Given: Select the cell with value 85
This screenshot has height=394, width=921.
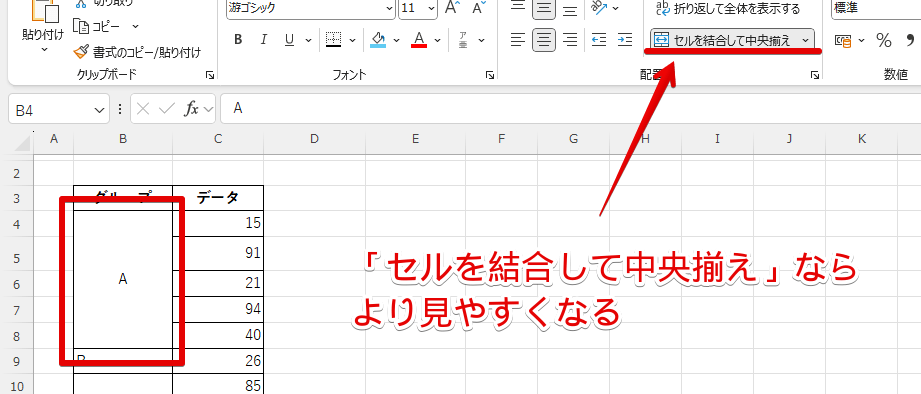Looking at the screenshot, I should (x=218, y=385).
